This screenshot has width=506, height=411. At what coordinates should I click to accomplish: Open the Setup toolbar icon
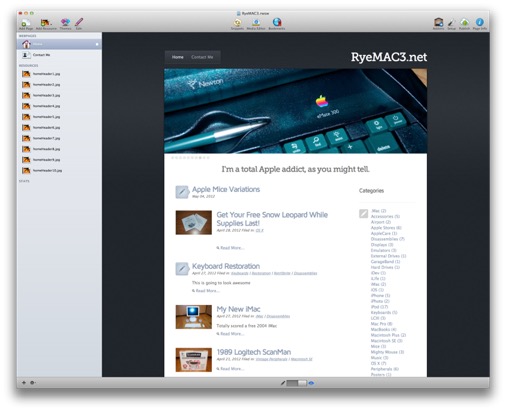(x=451, y=23)
